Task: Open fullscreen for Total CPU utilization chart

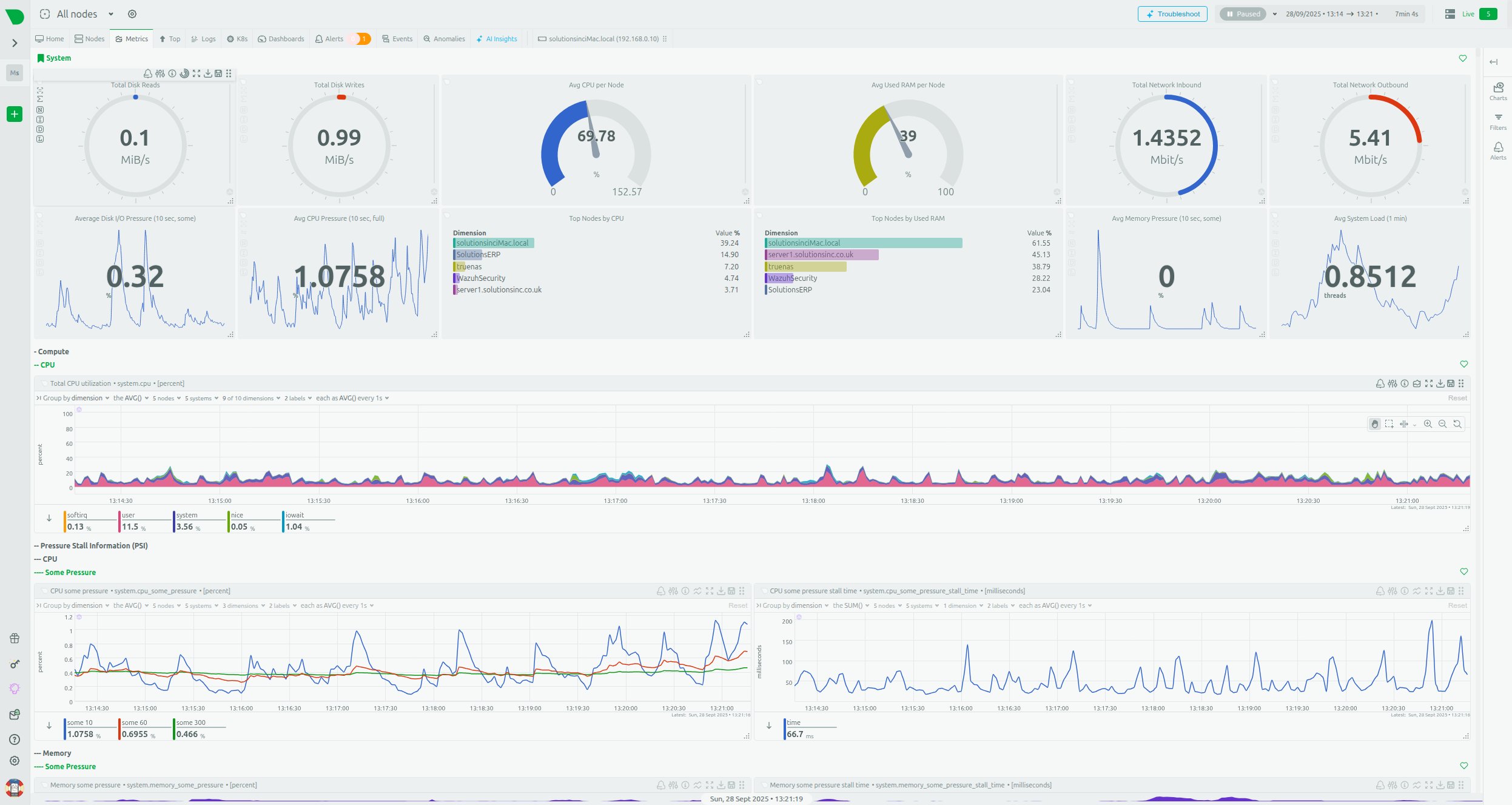Action: click(x=1428, y=383)
